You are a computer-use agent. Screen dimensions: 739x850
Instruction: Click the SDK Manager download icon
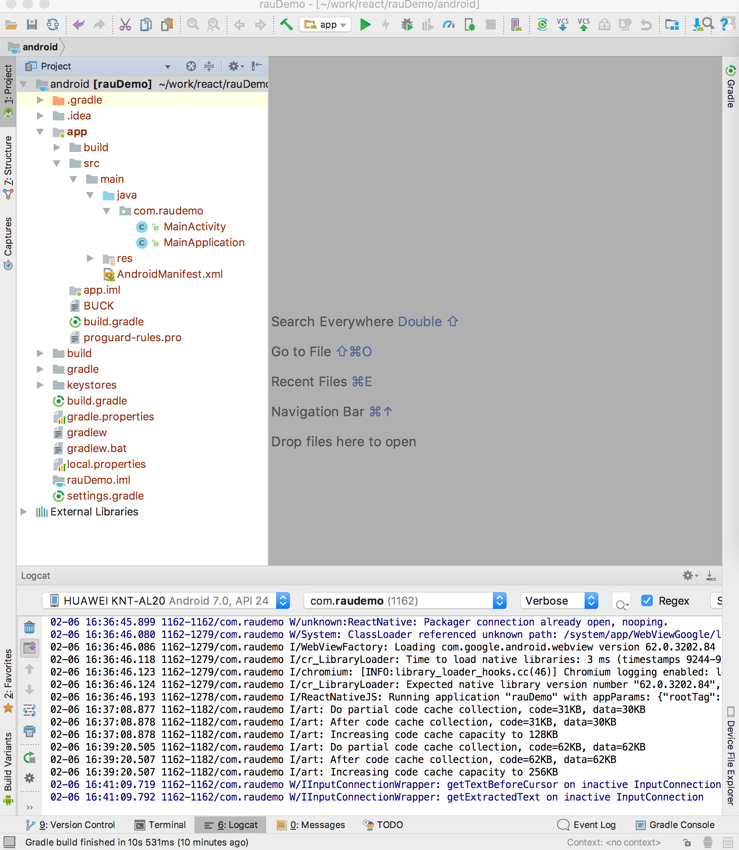tap(697, 25)
